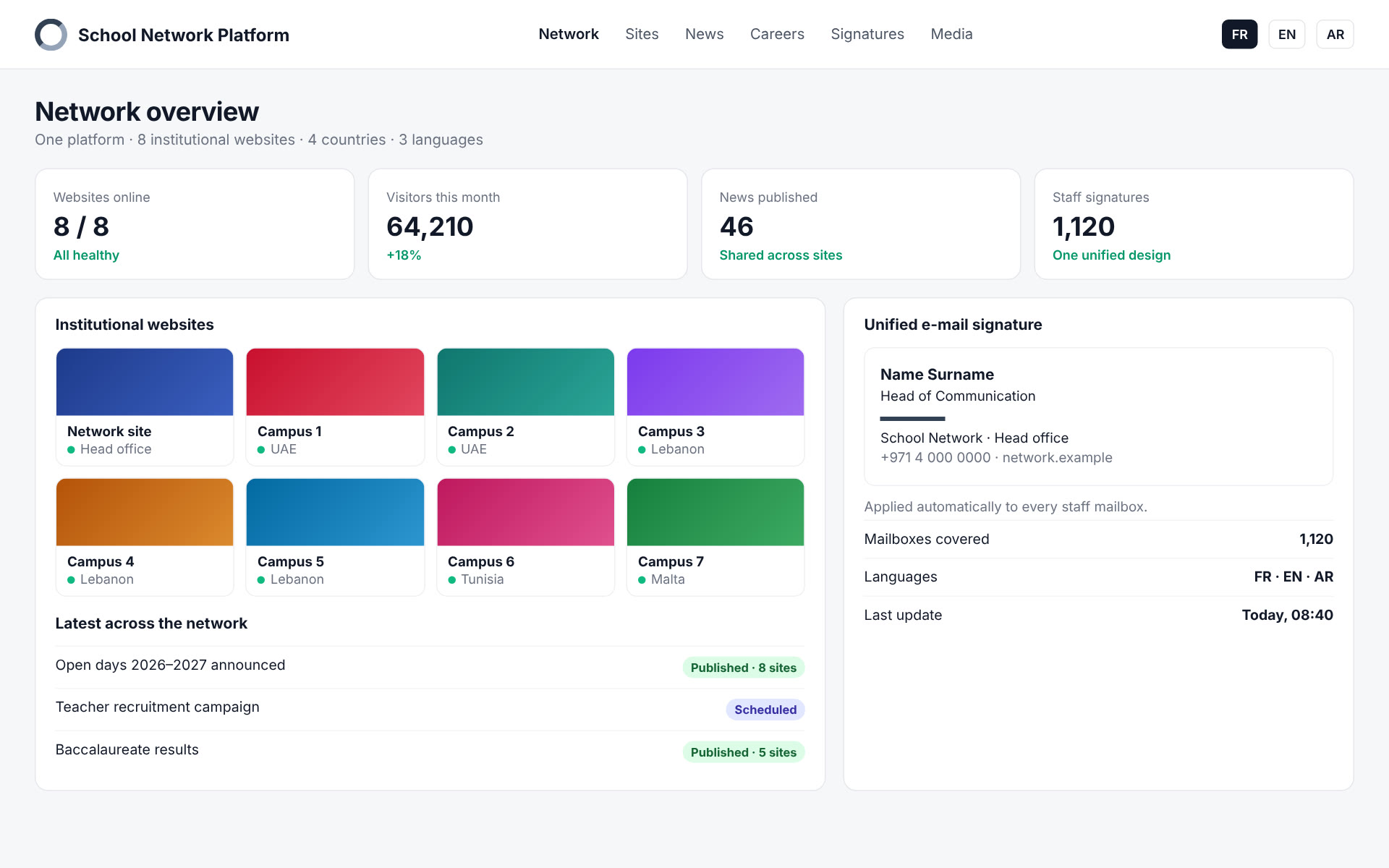The width and height of the screenshot is (1389, 868).
Task: Click the Latest across the network heading
Action: (x=151, y=624)
